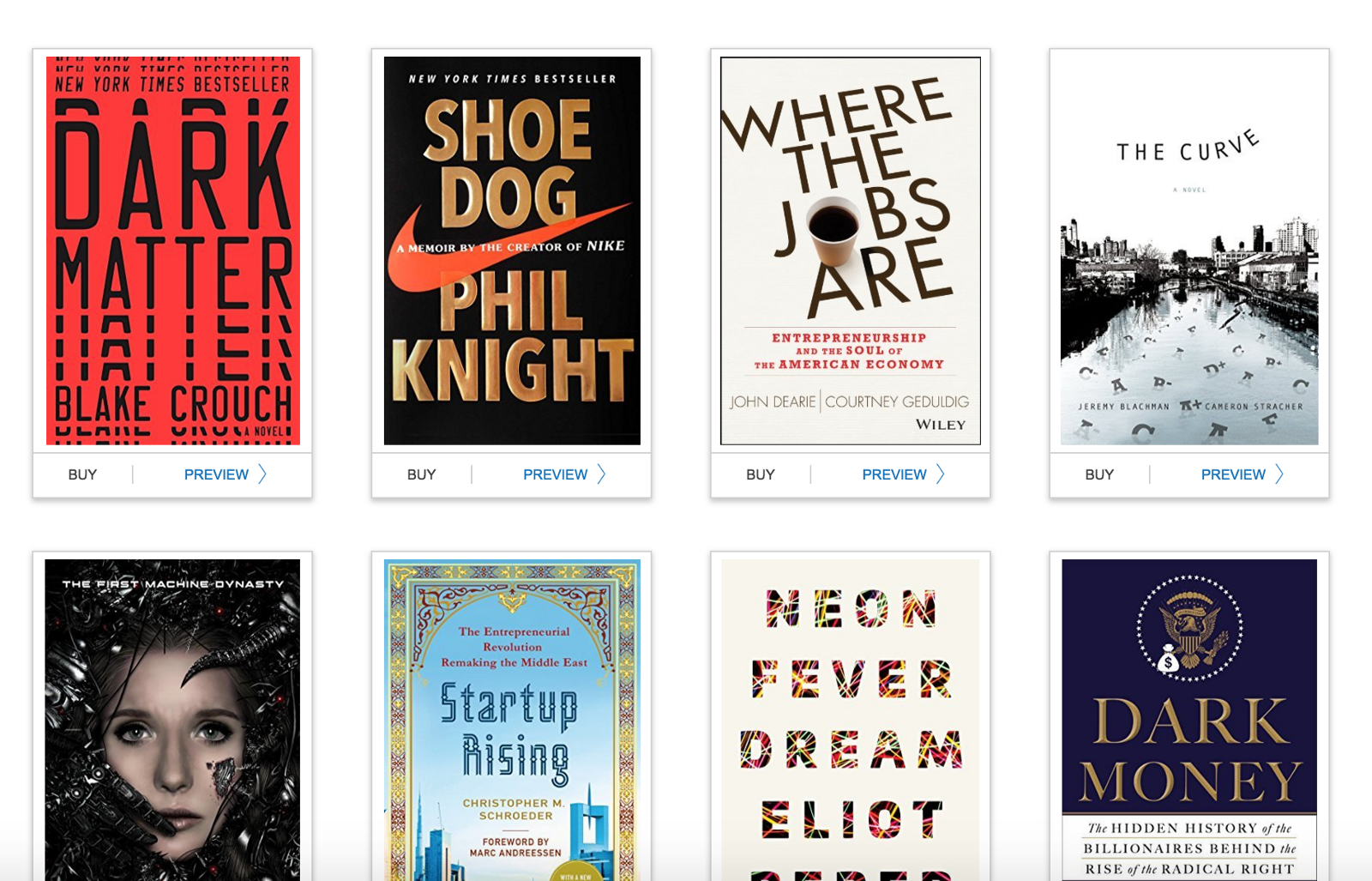The image size is (1372, 881).
Task: Buy the Dark Matter book
Action: (x=82, y=474)
